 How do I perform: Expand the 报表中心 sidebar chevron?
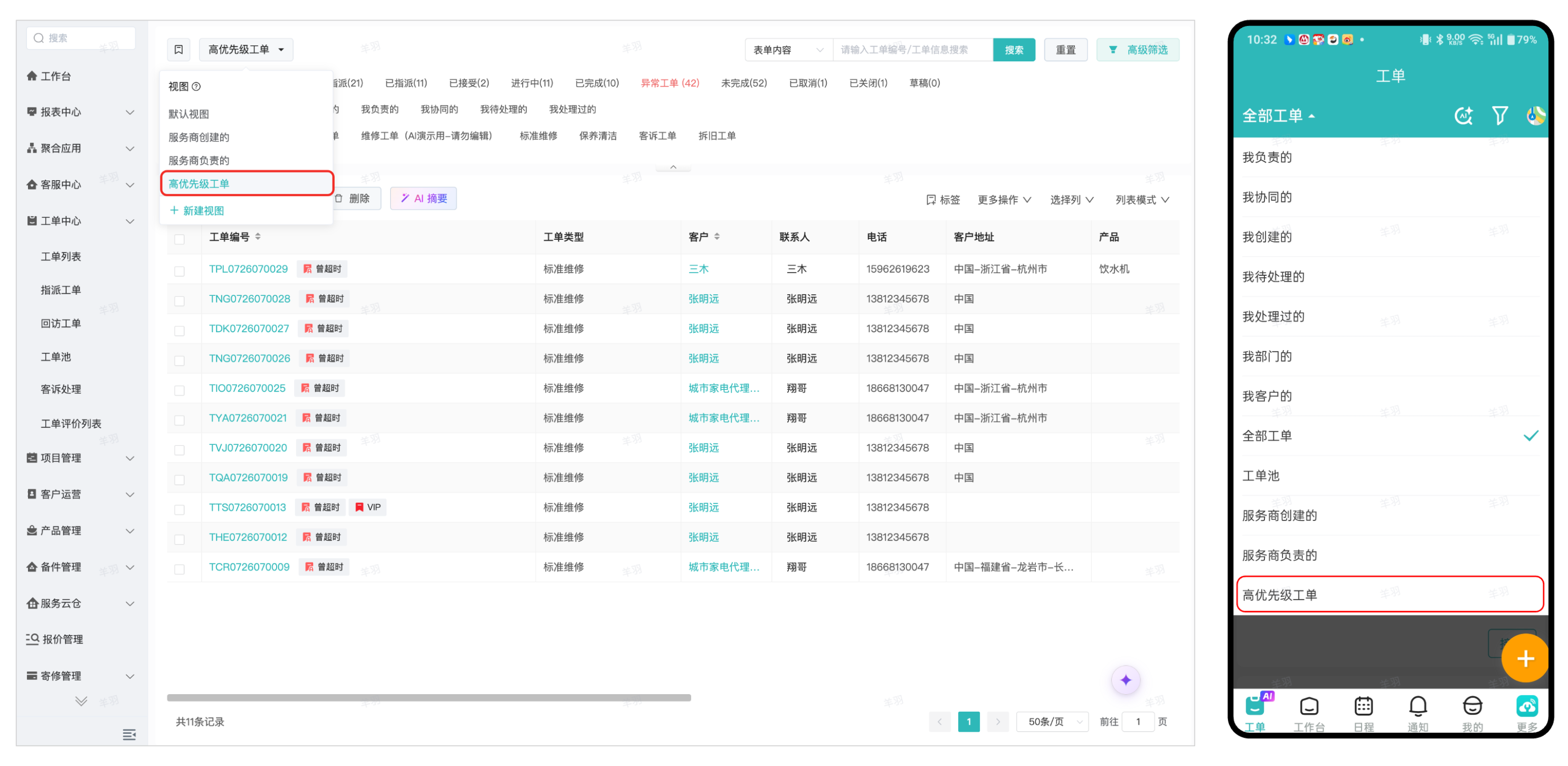(130, 112)
